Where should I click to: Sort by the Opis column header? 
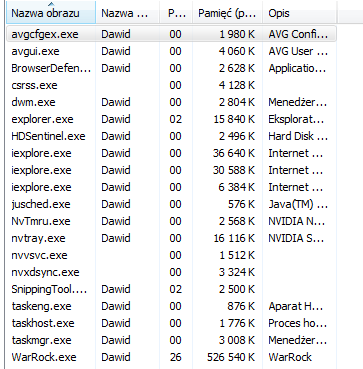[x=299, y=13]
